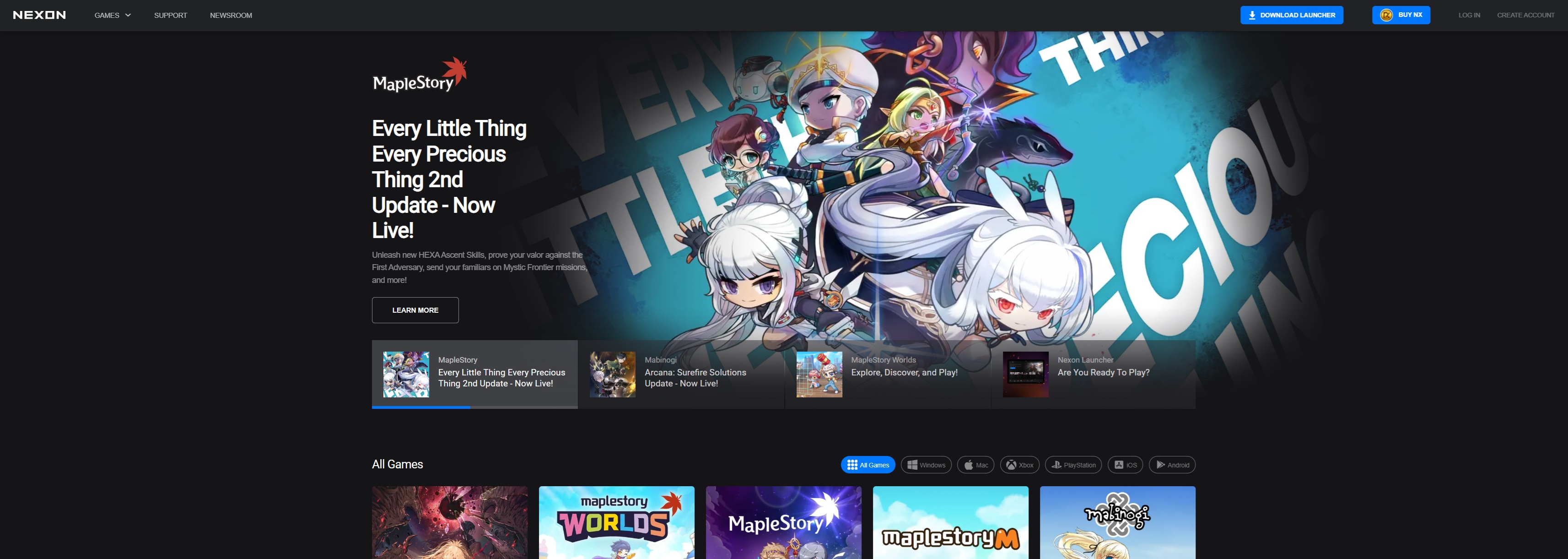
Task: Click the Windows logo icon in filters
Action: (912, 465)
